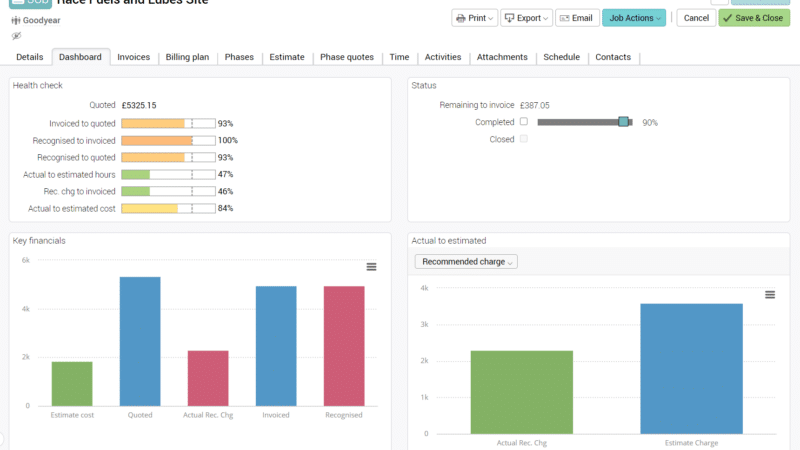Click the Save & Close button

(x=754, y=18)
